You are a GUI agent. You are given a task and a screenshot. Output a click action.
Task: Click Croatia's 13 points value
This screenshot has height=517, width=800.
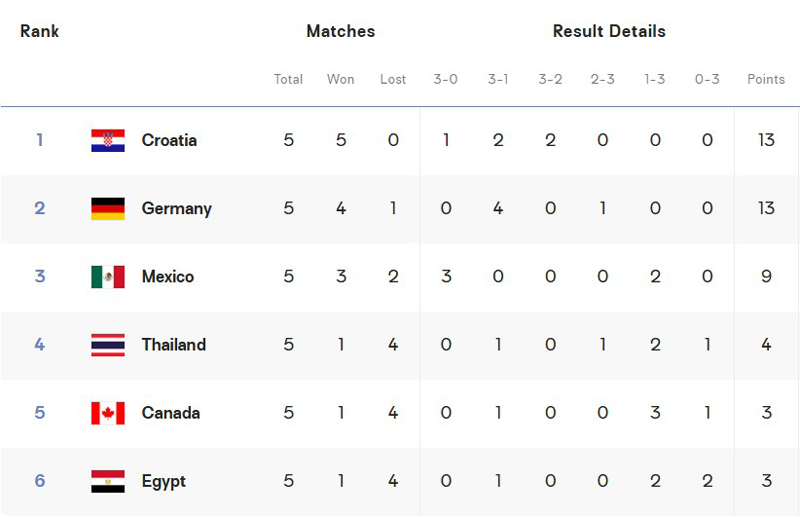pyautogui.click(x=766, y=140)
